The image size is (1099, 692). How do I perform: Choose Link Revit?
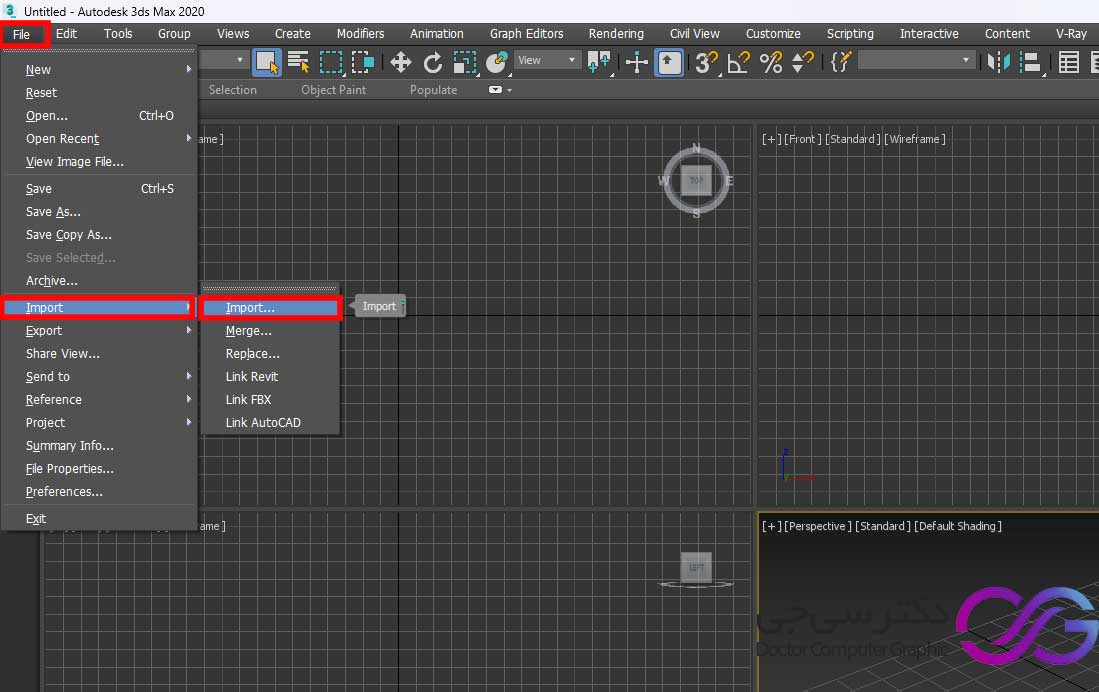[271, 376]
